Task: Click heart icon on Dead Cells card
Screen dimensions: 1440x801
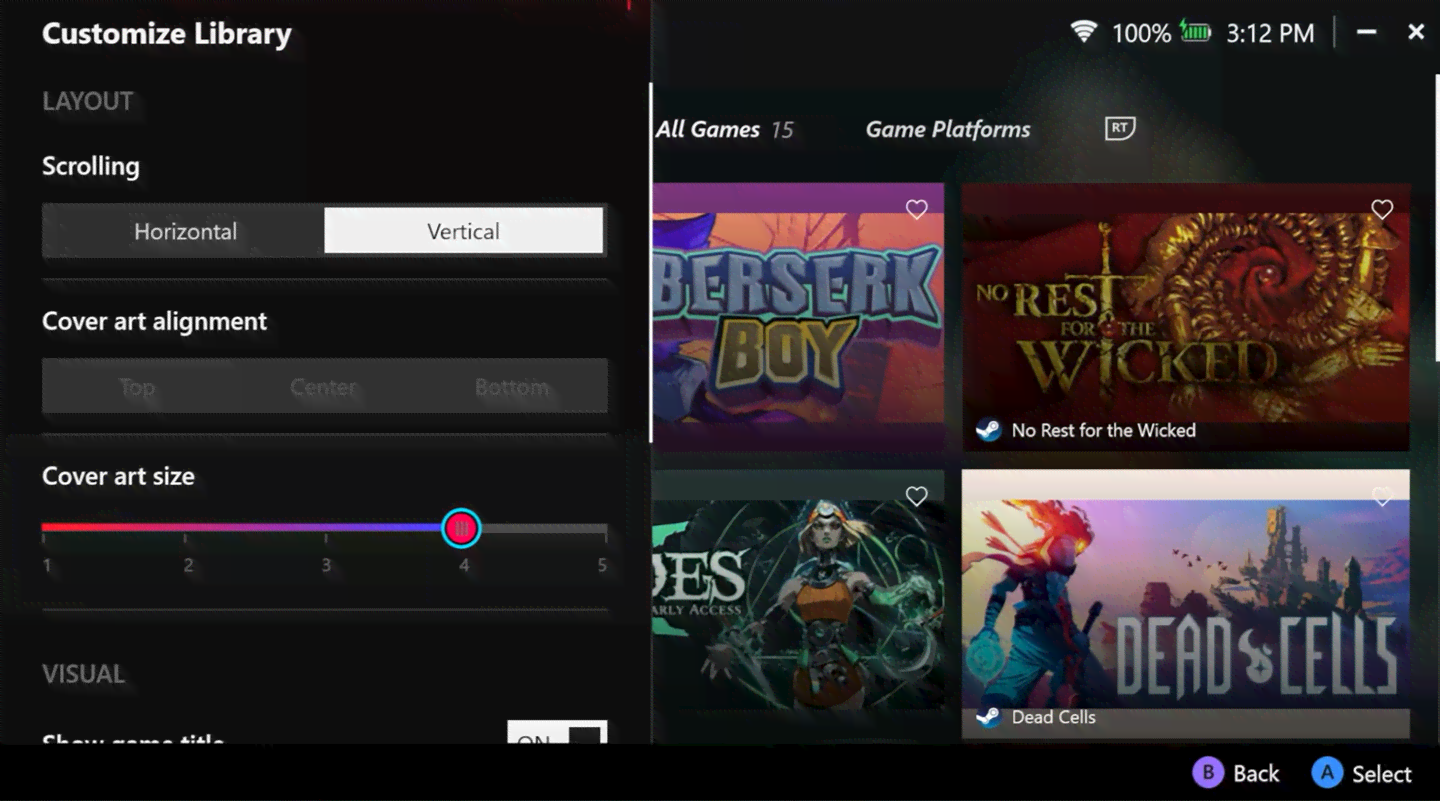Action: point(1381,497)
